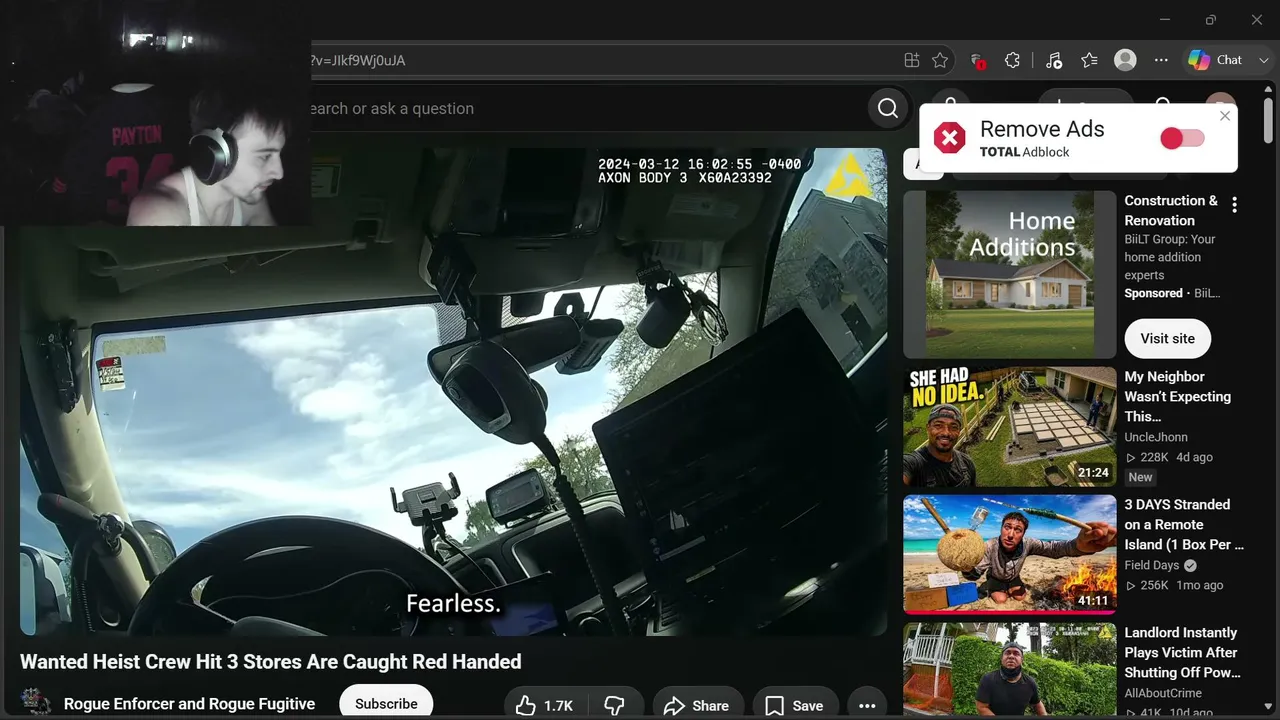Open the split screen icon in address bar
Image resolution: width=1280 pixels, height=720 pixels.
coord(911,60)
